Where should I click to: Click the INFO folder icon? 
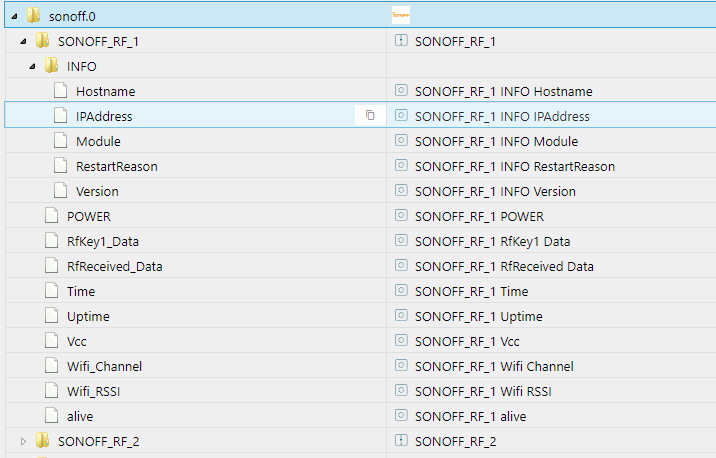51,66
